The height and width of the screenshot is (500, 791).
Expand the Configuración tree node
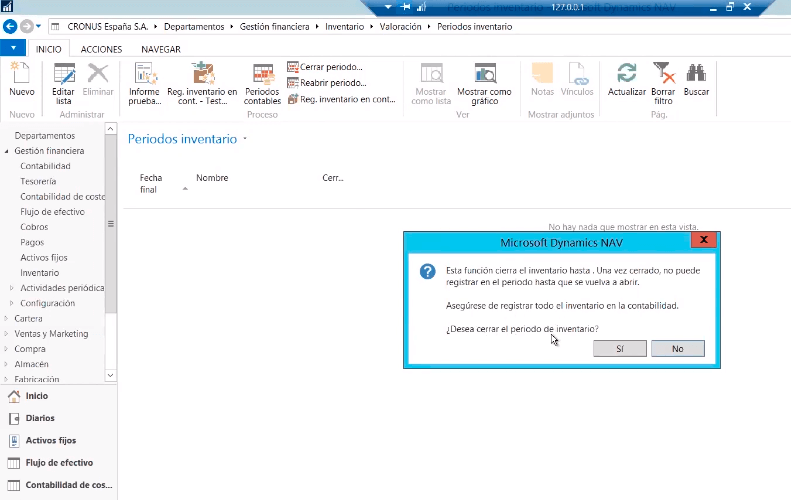pyautogui.click(x=12, y=304)
